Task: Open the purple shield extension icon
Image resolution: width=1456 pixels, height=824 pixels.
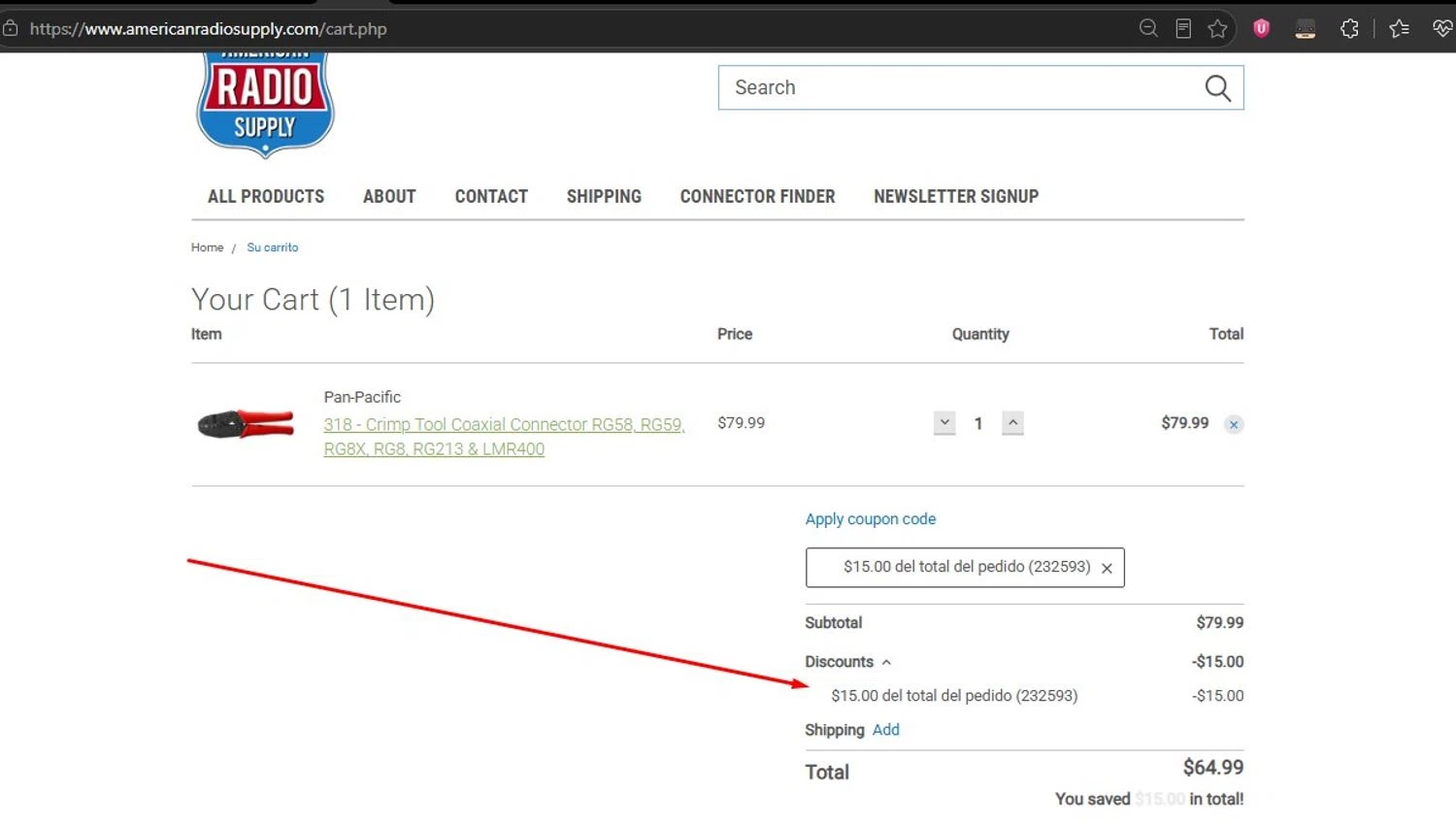Action: click(1261, 28)
